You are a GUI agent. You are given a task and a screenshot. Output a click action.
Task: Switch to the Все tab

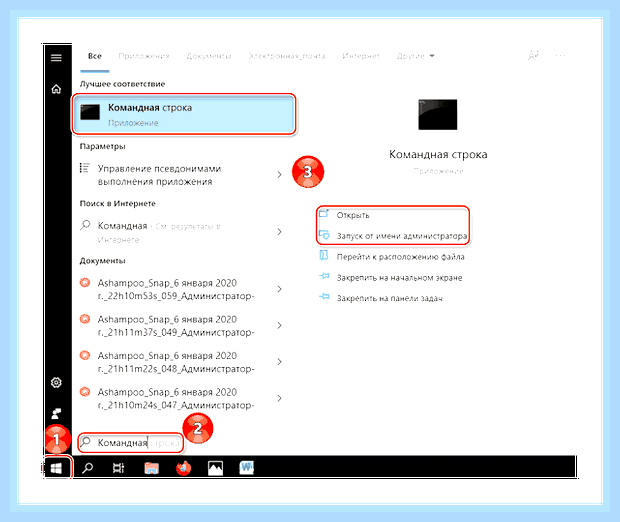coord(95,56)
